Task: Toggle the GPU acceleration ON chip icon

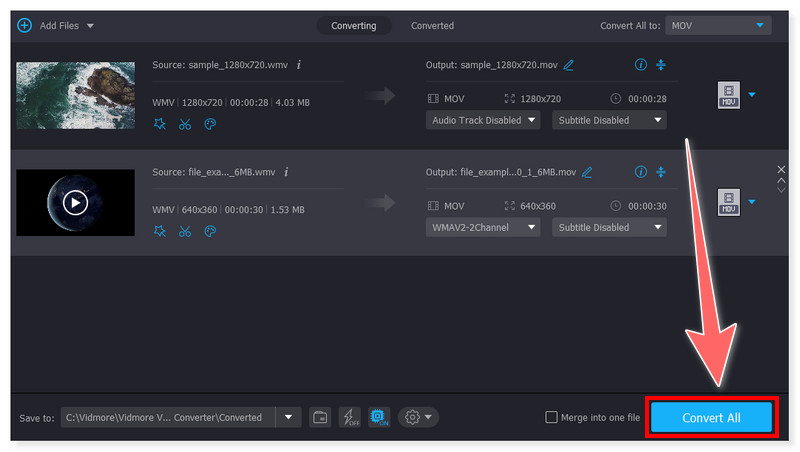Action: (x=379, y=417)
